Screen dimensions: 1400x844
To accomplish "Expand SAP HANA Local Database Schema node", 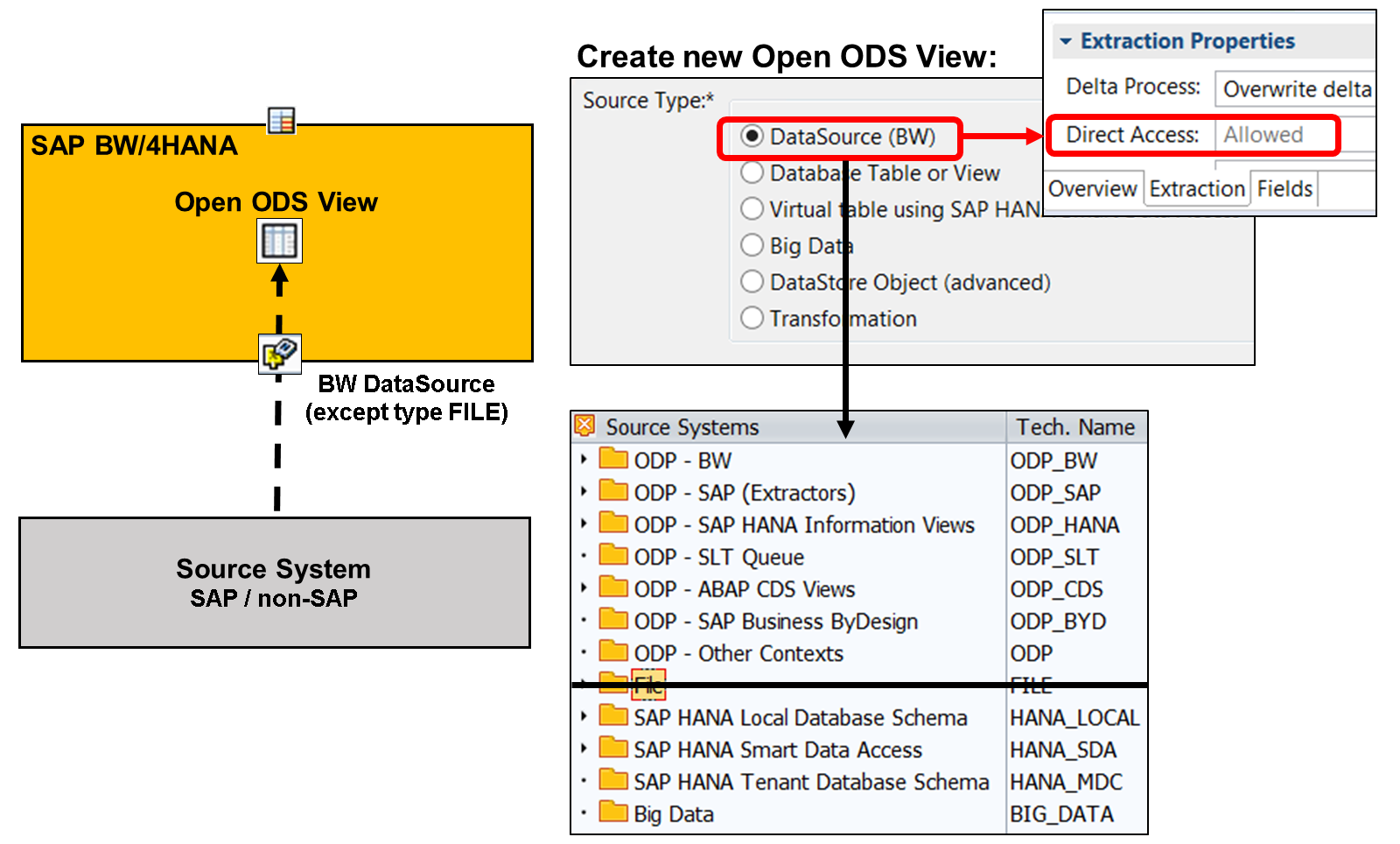I will coord(584,716).
